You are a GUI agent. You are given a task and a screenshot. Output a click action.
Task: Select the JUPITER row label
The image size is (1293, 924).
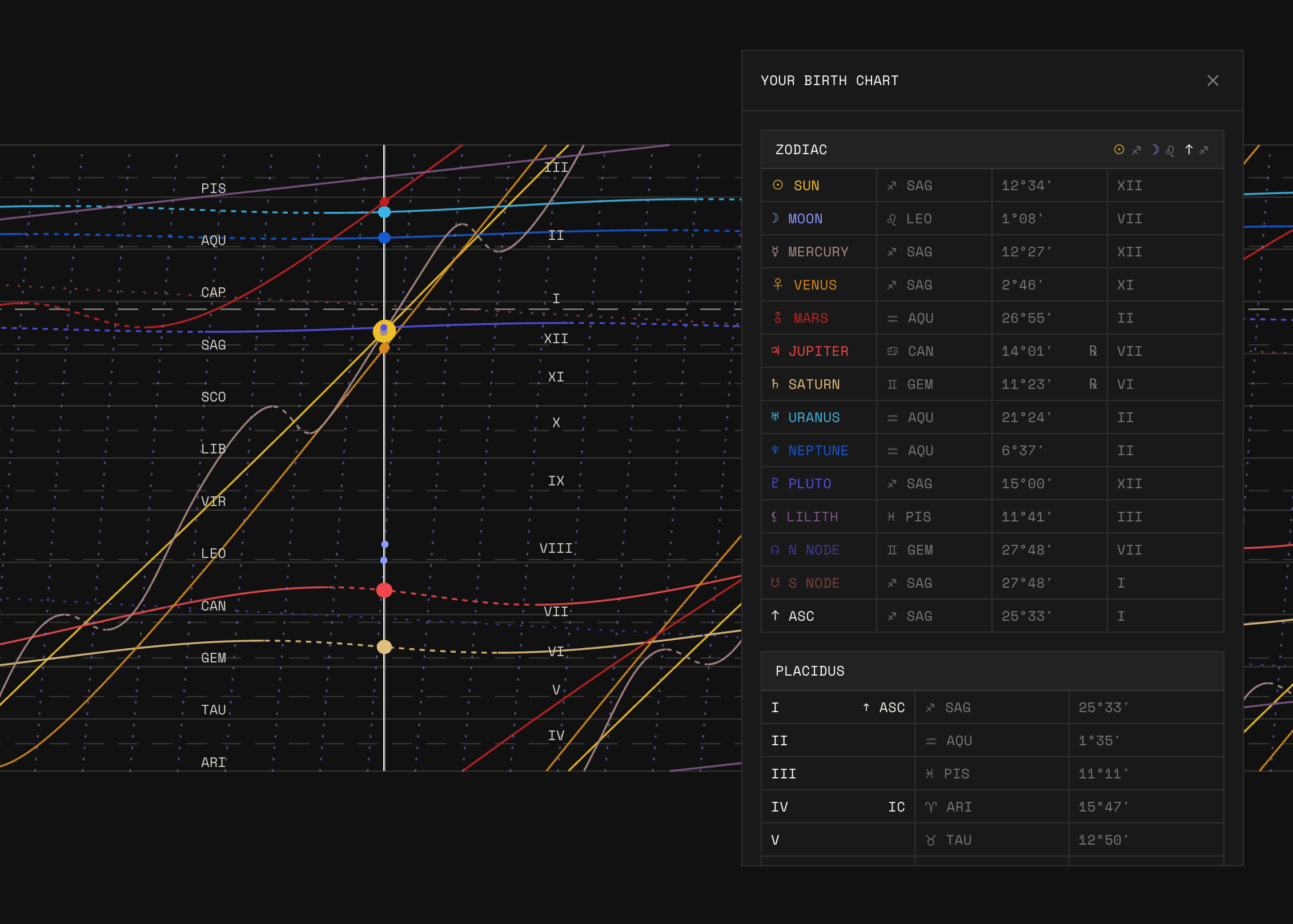click(x=818, y=351)
